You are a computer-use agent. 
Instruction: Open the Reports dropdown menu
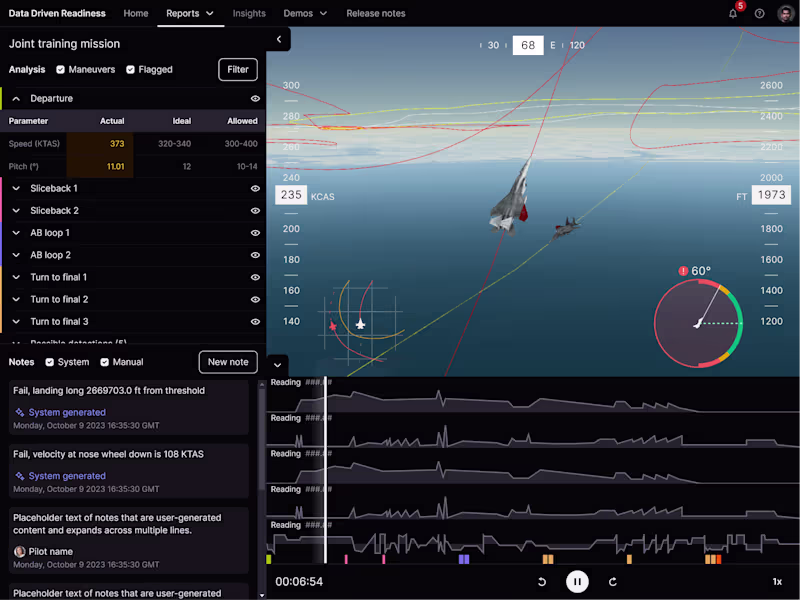(x=190, y=13)
